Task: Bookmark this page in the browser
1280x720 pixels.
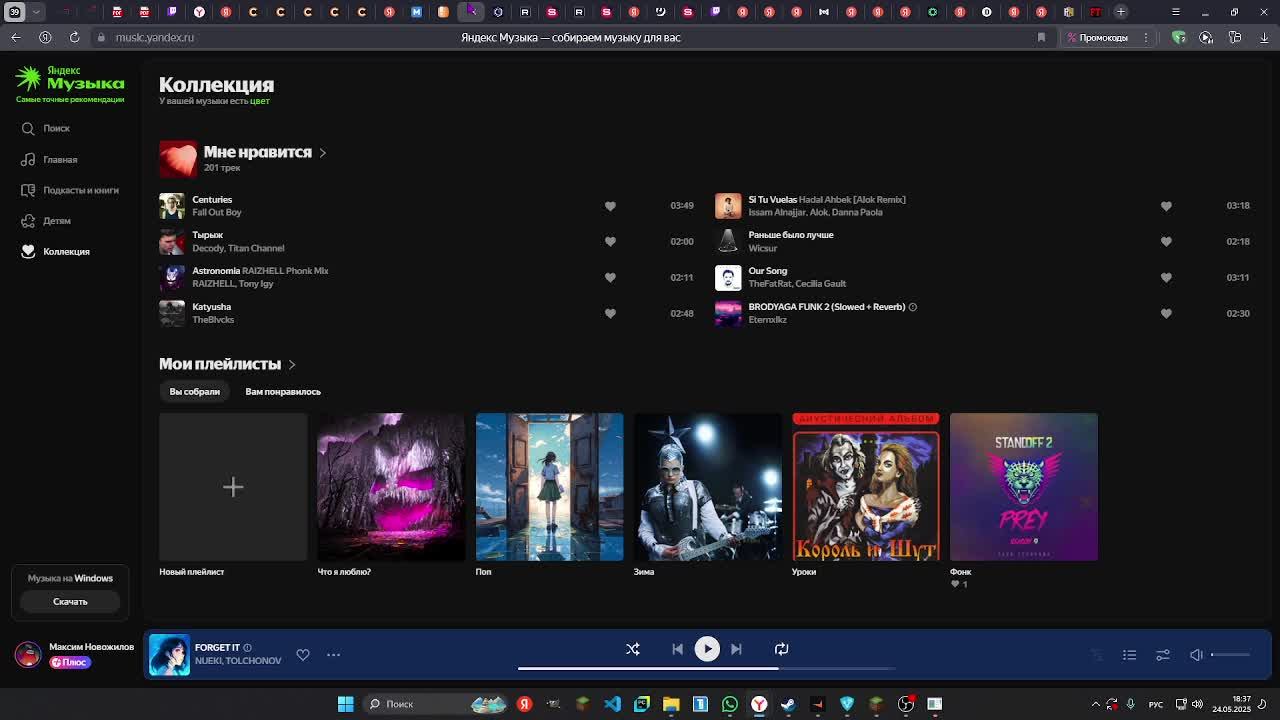Action: click(x=1041, y=37)
